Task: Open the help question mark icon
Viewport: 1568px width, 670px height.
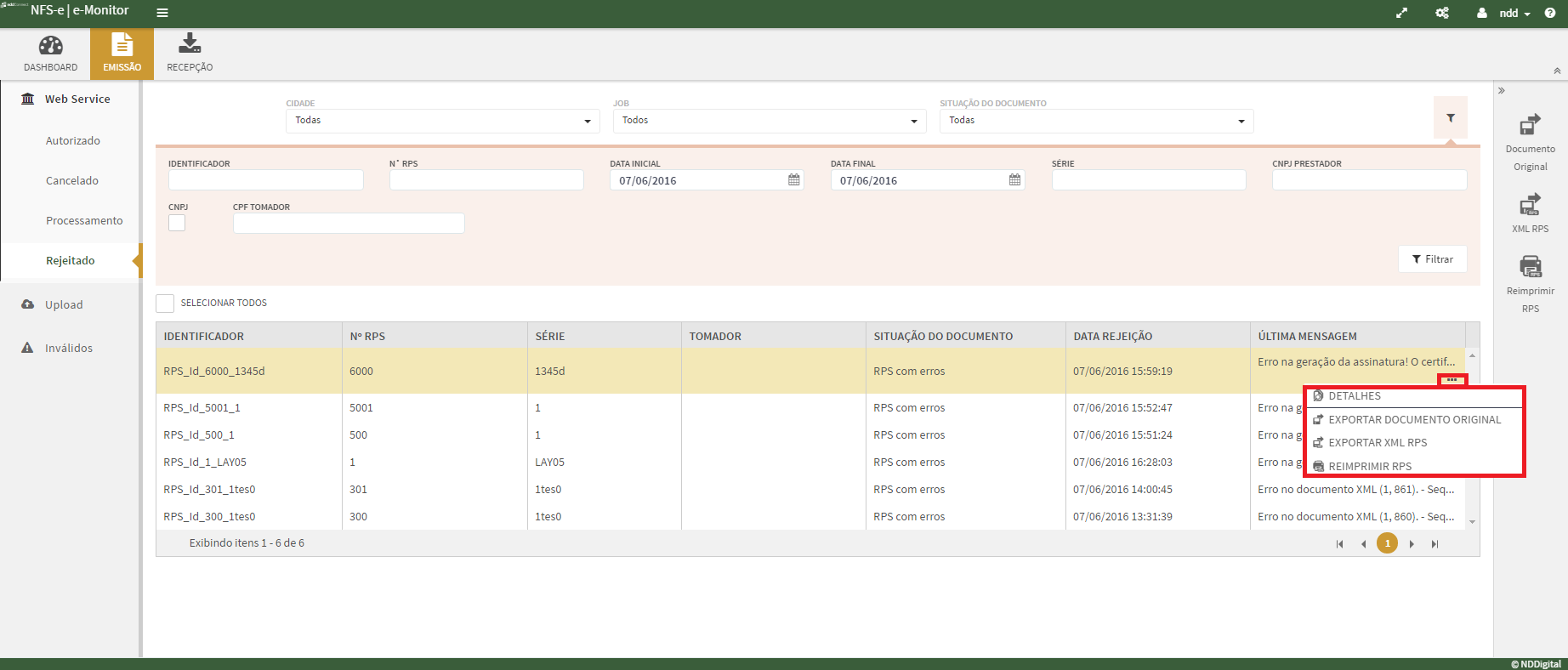Action: click(x=1550, y=13)
